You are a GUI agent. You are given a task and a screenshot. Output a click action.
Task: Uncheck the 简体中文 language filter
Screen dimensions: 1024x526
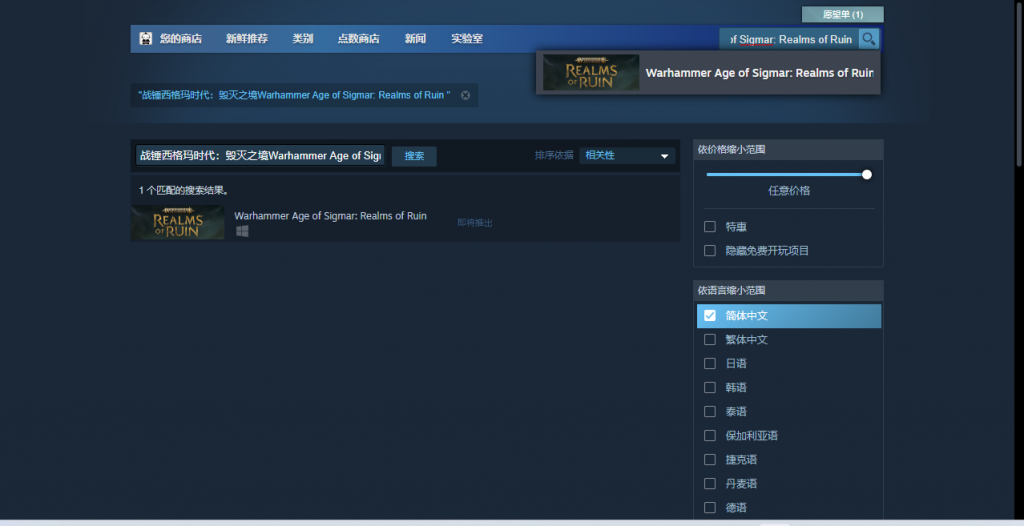(x=710, y=316)
